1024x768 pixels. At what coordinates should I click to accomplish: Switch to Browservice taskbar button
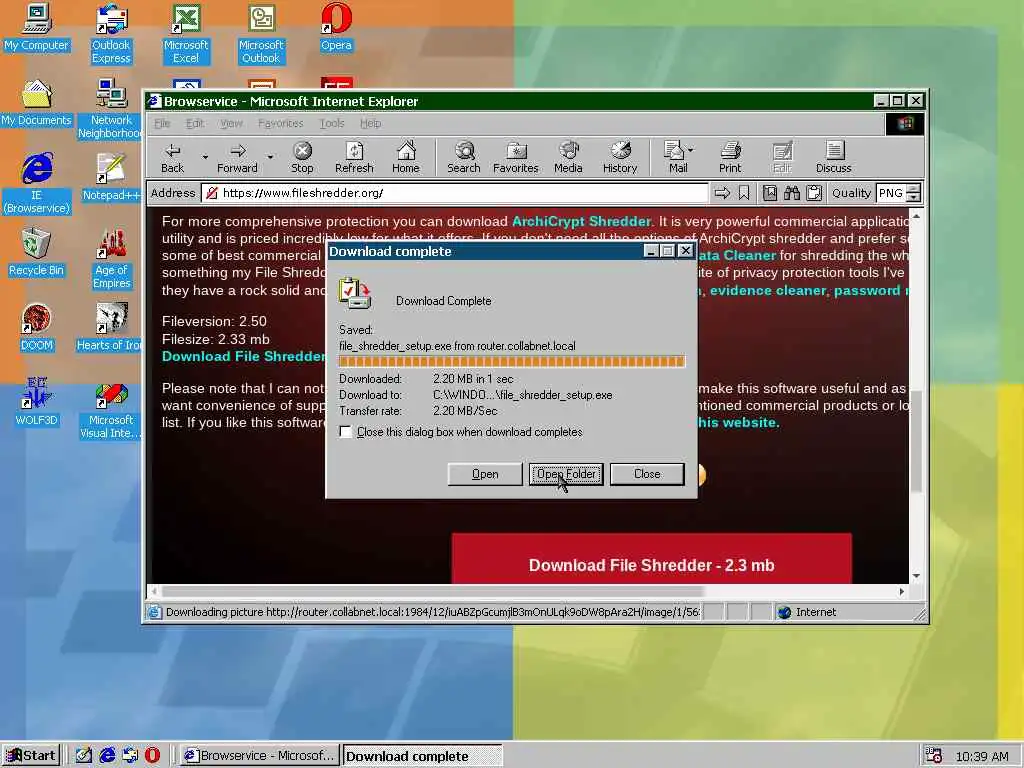coord(259,756)
